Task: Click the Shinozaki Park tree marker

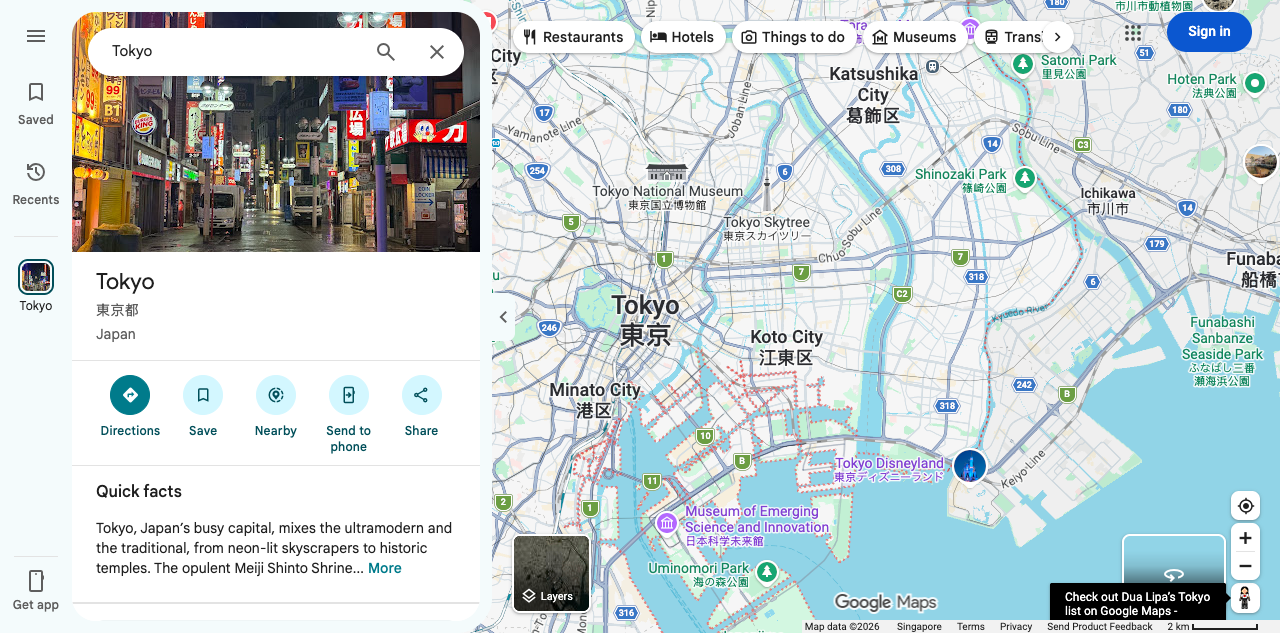Action: (1024, 178)
